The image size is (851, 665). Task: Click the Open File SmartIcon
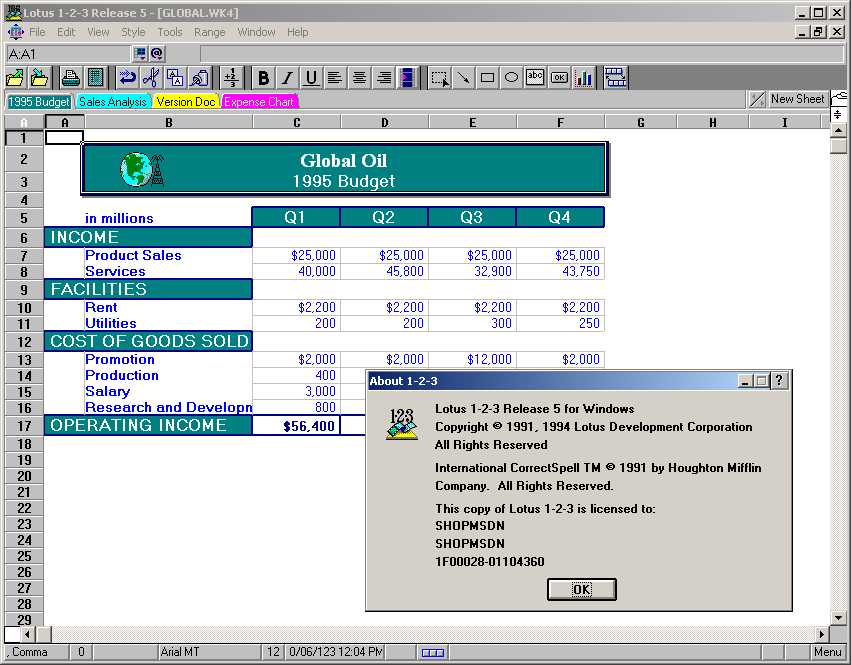[15, 78]
